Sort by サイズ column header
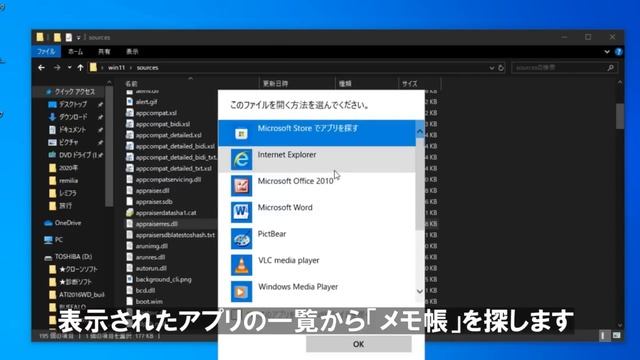Screen dimensions: 640x360 click(x=409, y=84)
